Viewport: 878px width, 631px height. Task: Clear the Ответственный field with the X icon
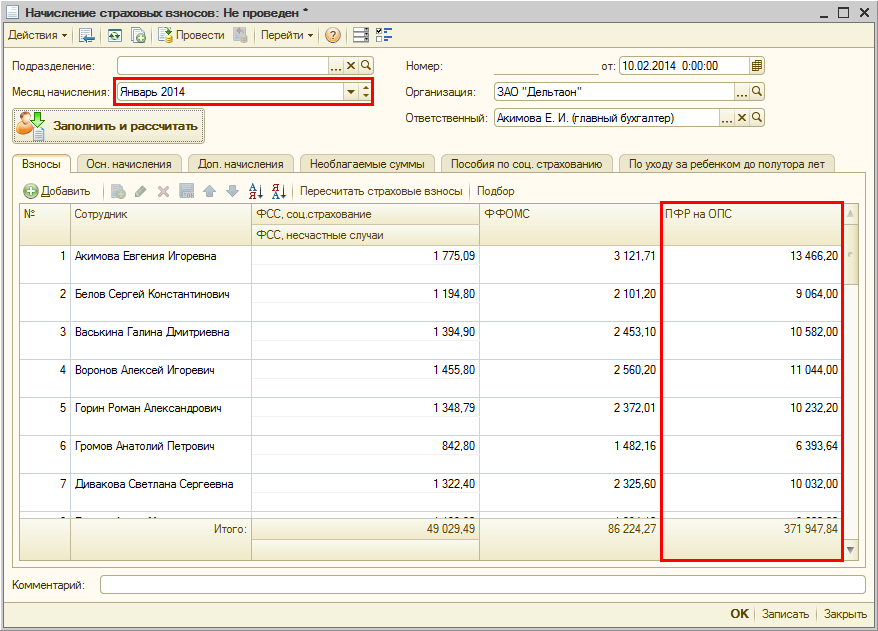click(x=742, y=118)
